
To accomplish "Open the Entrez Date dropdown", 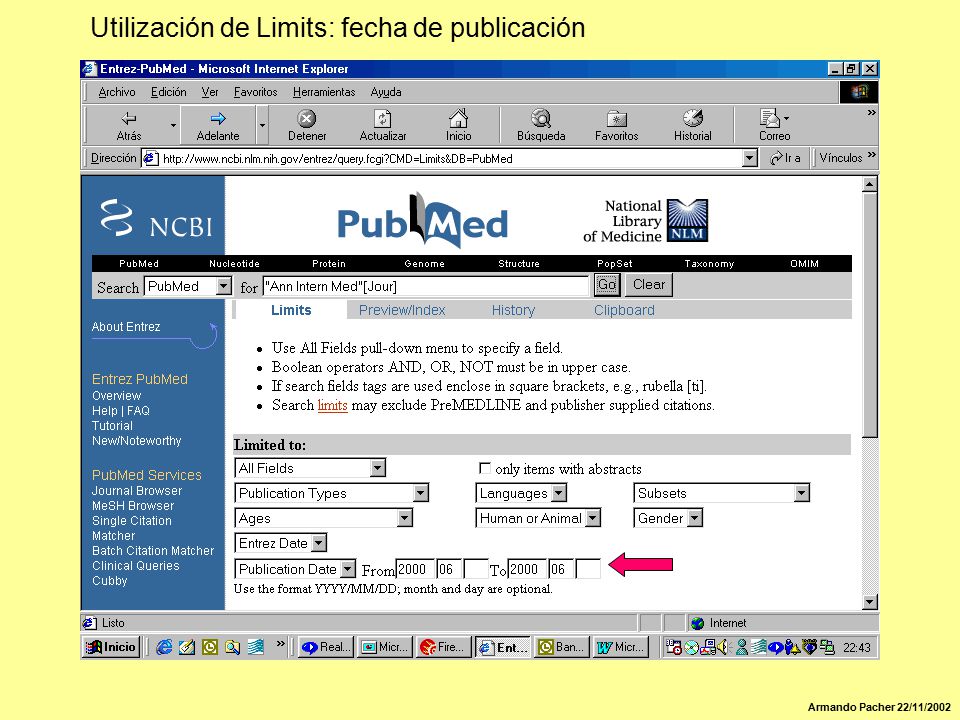I will point(280,543).
